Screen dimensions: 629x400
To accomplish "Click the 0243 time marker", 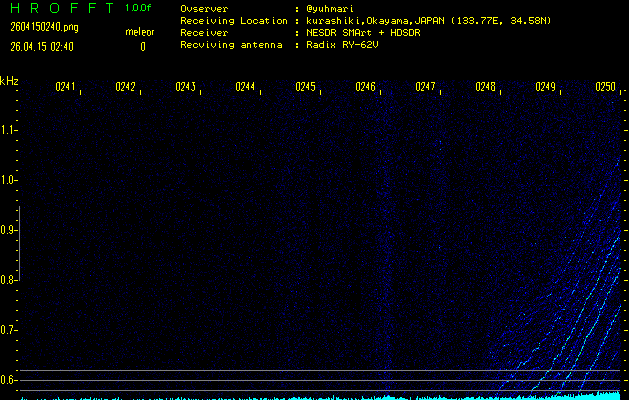I will pyautogui.click(x=185, y=87).
